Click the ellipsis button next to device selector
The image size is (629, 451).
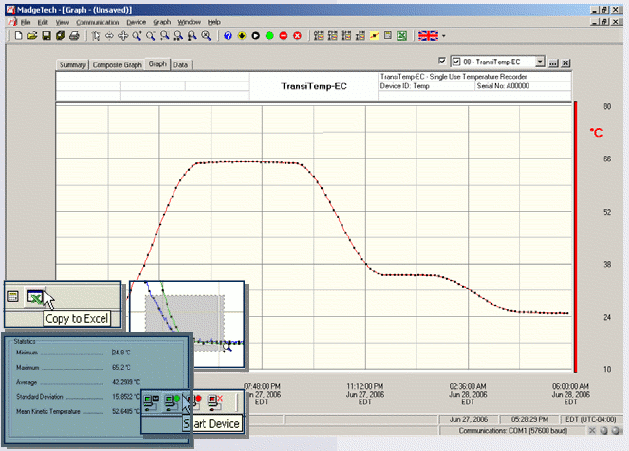(x=553, y=63)
